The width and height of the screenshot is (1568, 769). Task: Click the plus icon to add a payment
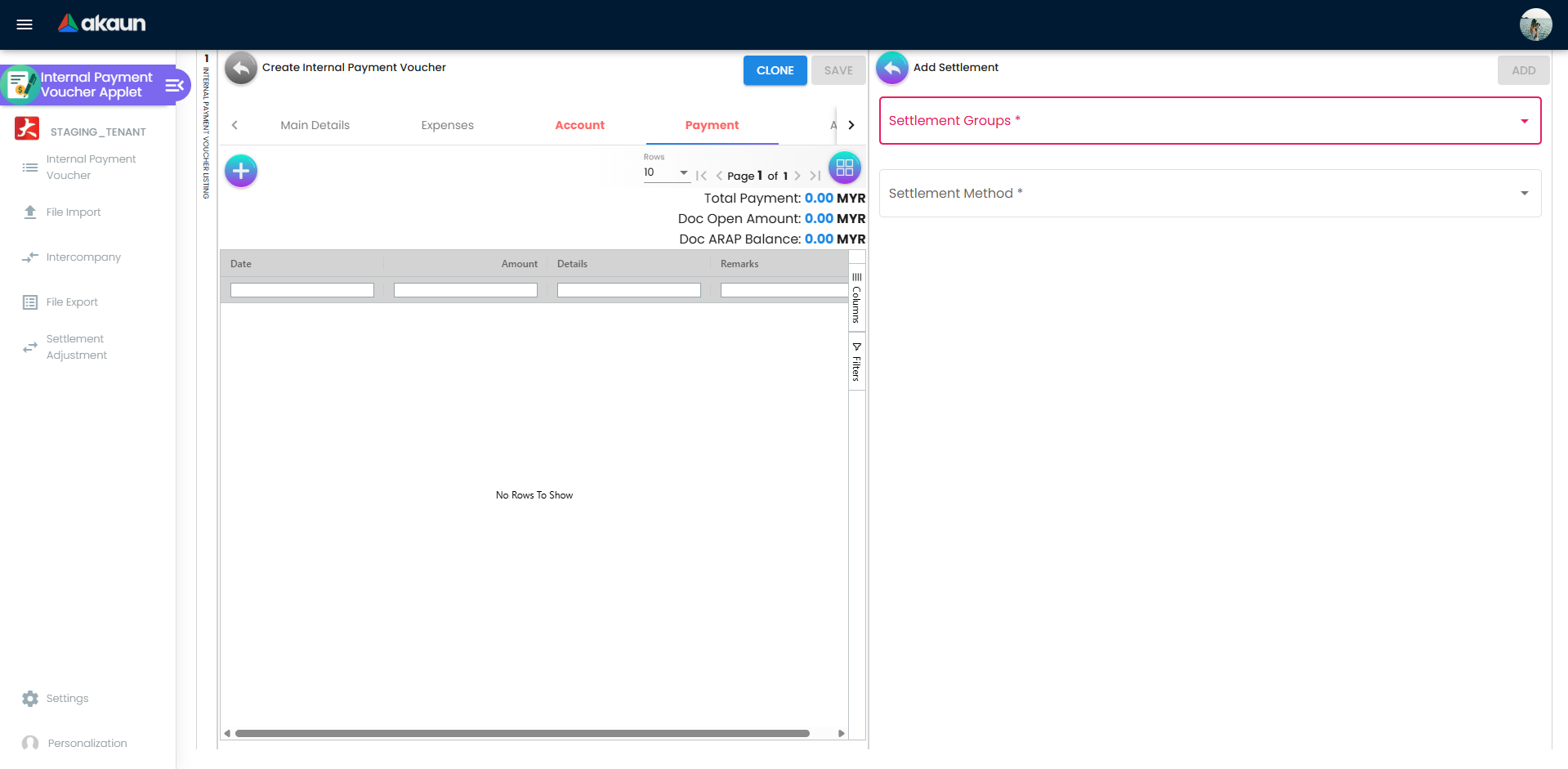[x=240, y=171]
